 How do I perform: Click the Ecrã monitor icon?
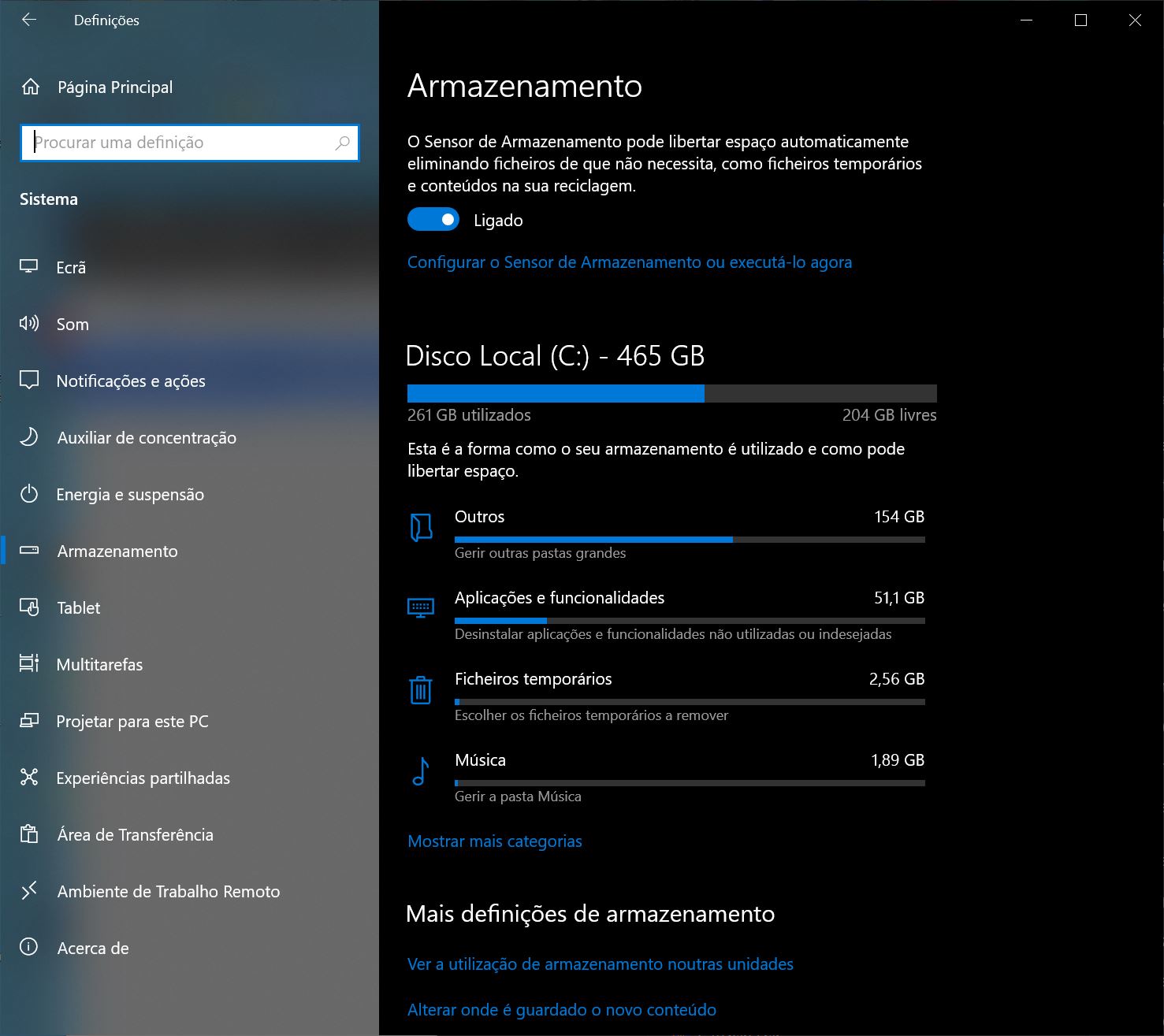29,267
